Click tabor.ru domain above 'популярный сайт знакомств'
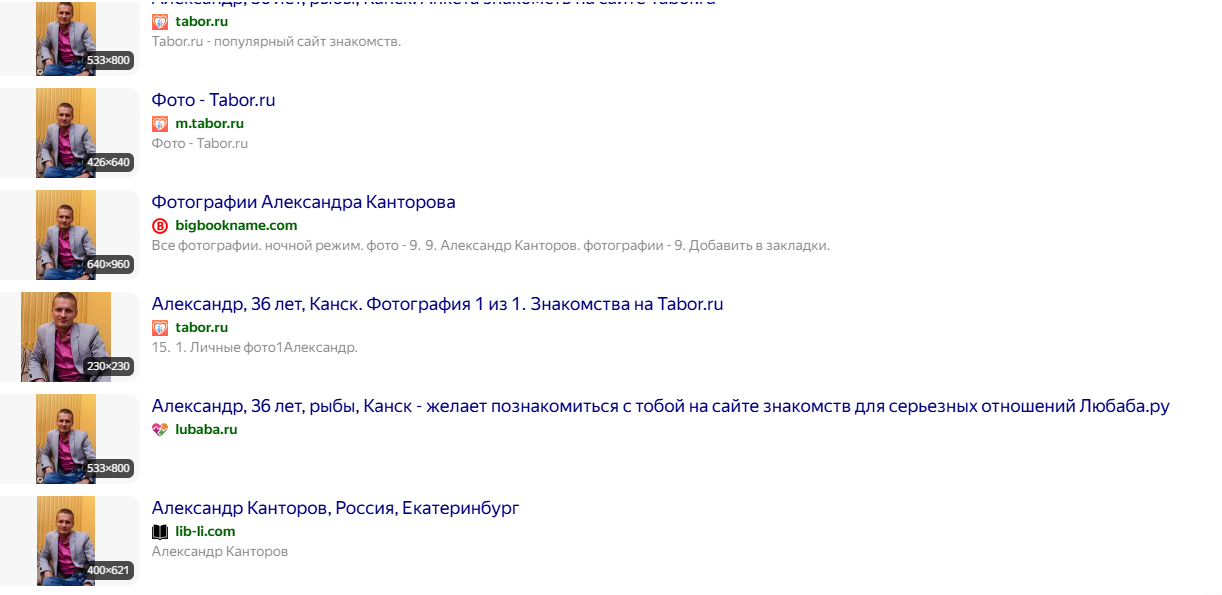The image size is (1222, 595). click(202, 22)
